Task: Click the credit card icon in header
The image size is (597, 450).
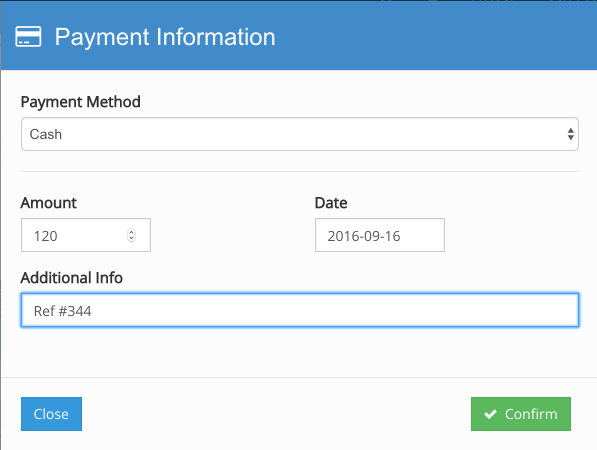Action: tap(28, 37)
